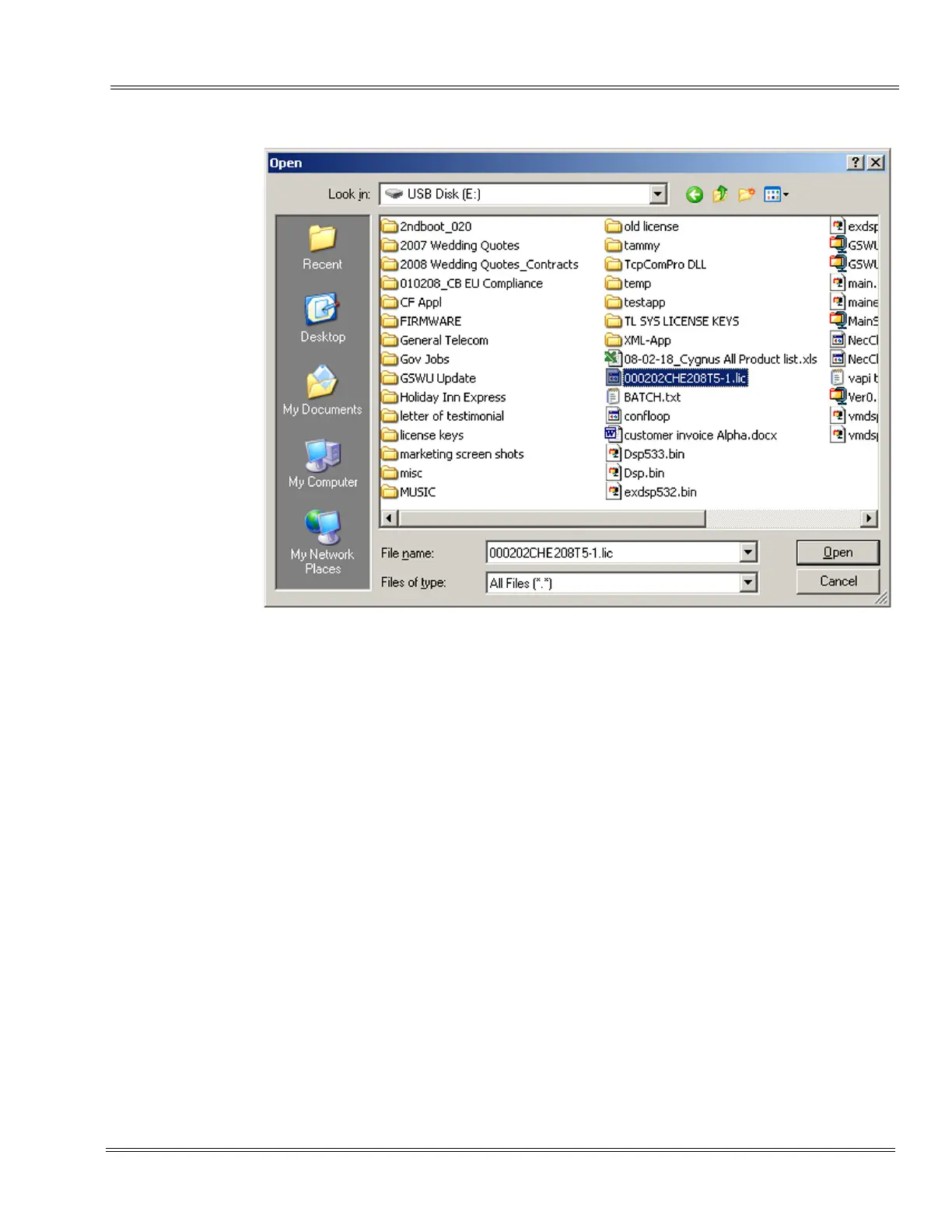This screenshot has width=952, height=1232.
Task: Open My Documents in the places bar
Action: (x=322, y=391)
